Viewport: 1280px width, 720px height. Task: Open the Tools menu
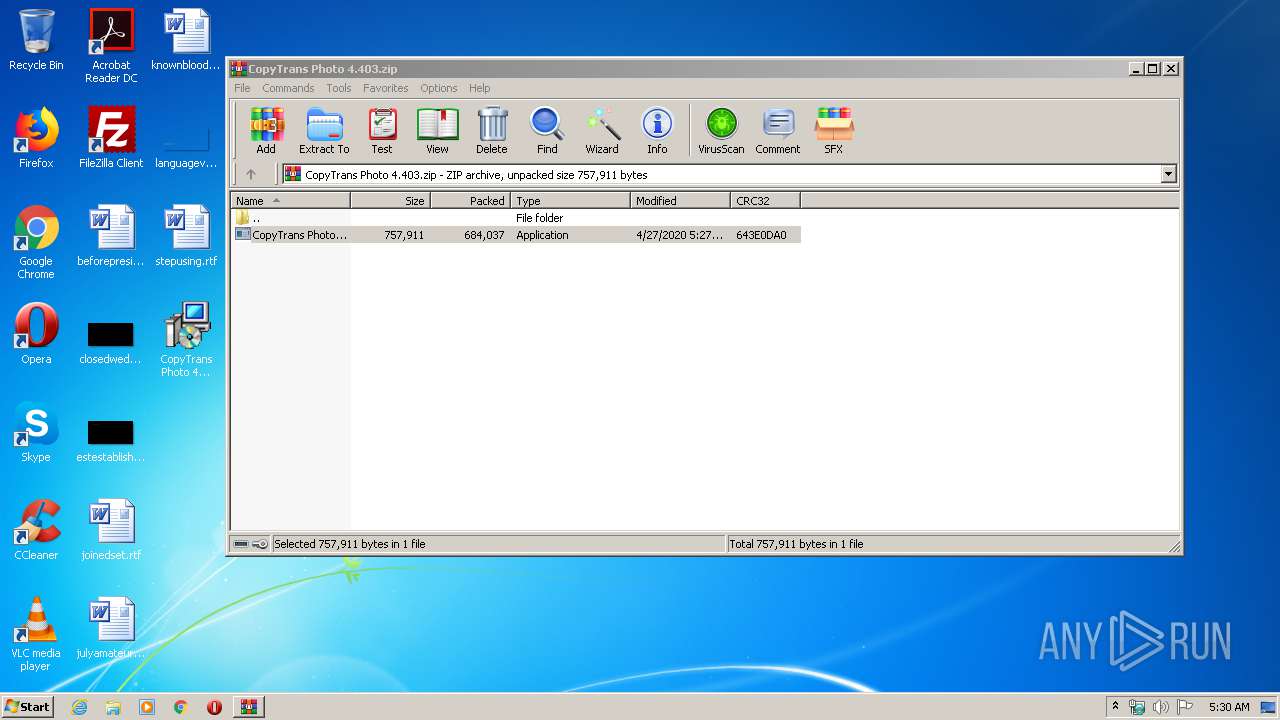tap(339, 88)
